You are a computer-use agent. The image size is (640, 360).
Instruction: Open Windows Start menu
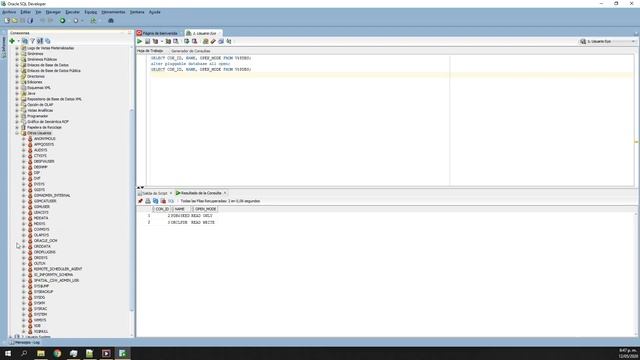[8, 353]
